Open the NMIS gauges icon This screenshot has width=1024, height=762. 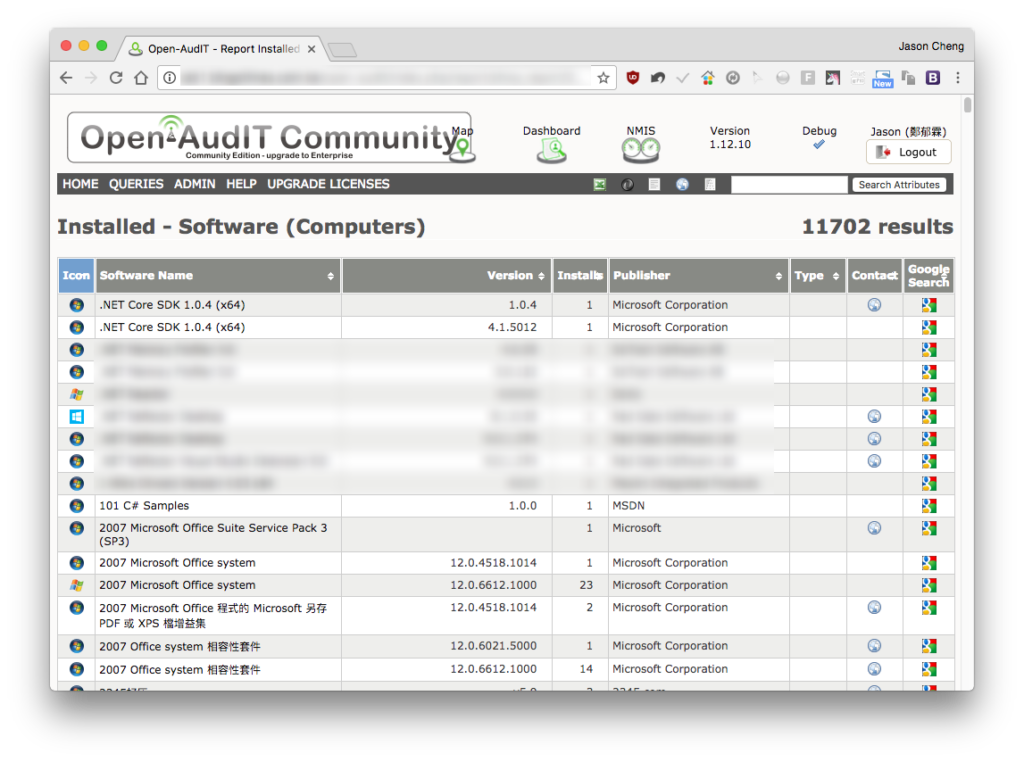click(x=641, y=151)
